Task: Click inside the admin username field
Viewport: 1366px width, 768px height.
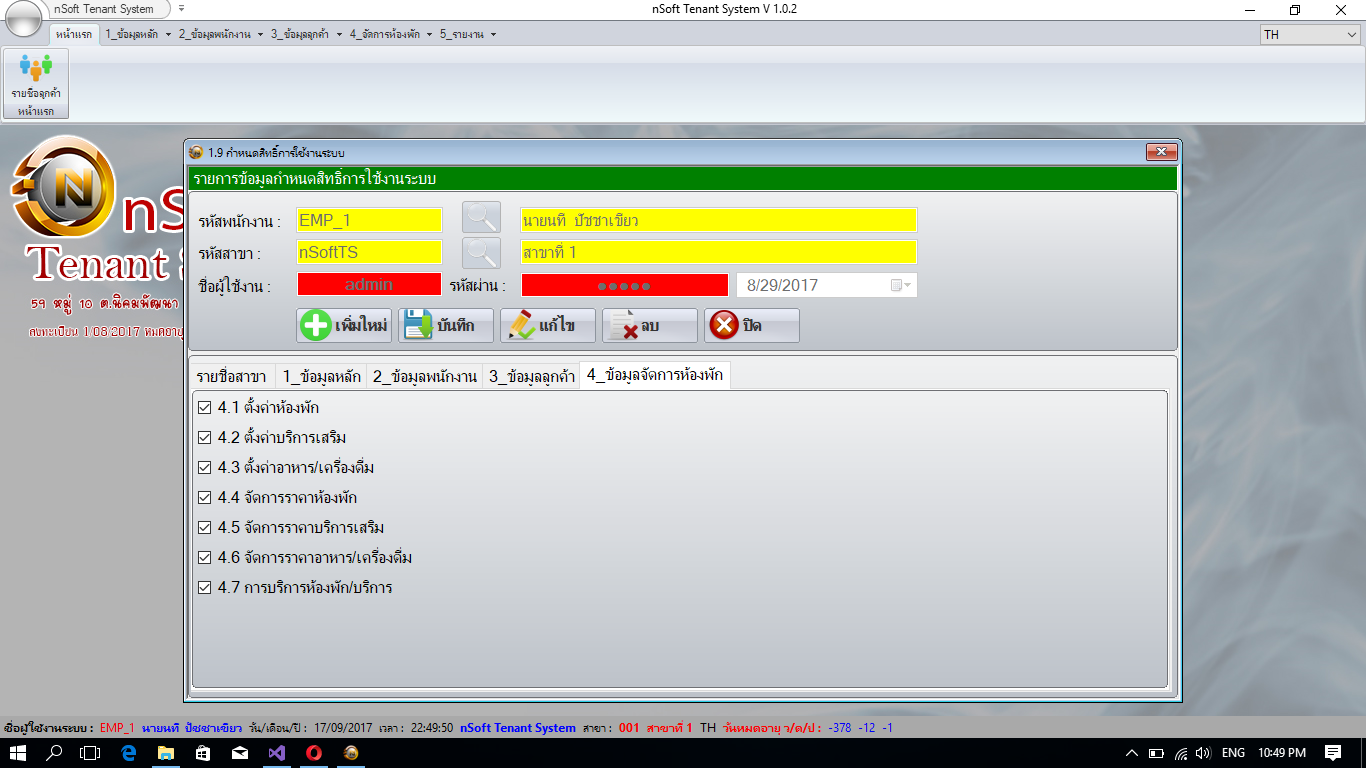Action: pos(368,284)
